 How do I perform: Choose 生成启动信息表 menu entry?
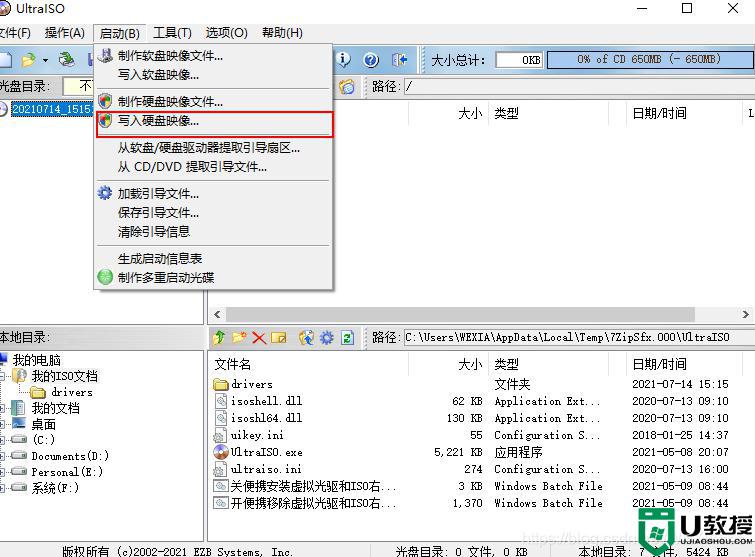(215, 259)
